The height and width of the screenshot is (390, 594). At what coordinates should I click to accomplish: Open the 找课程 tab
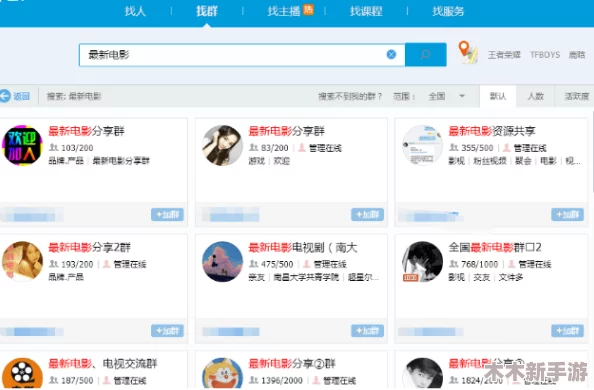click(366, 11)
